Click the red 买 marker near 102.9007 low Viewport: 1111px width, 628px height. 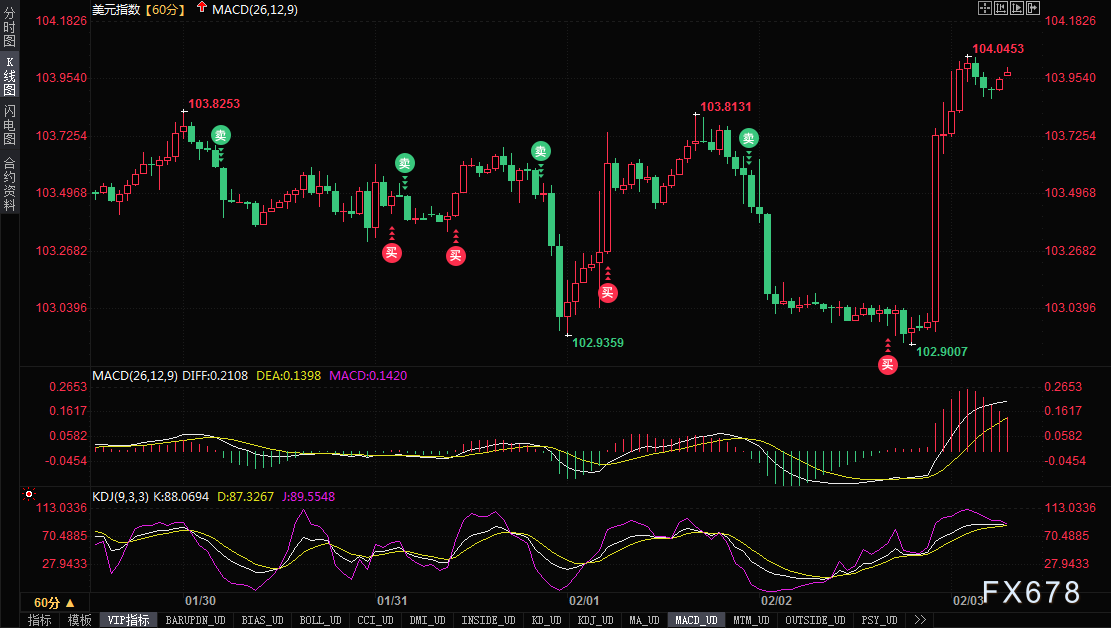888,364
